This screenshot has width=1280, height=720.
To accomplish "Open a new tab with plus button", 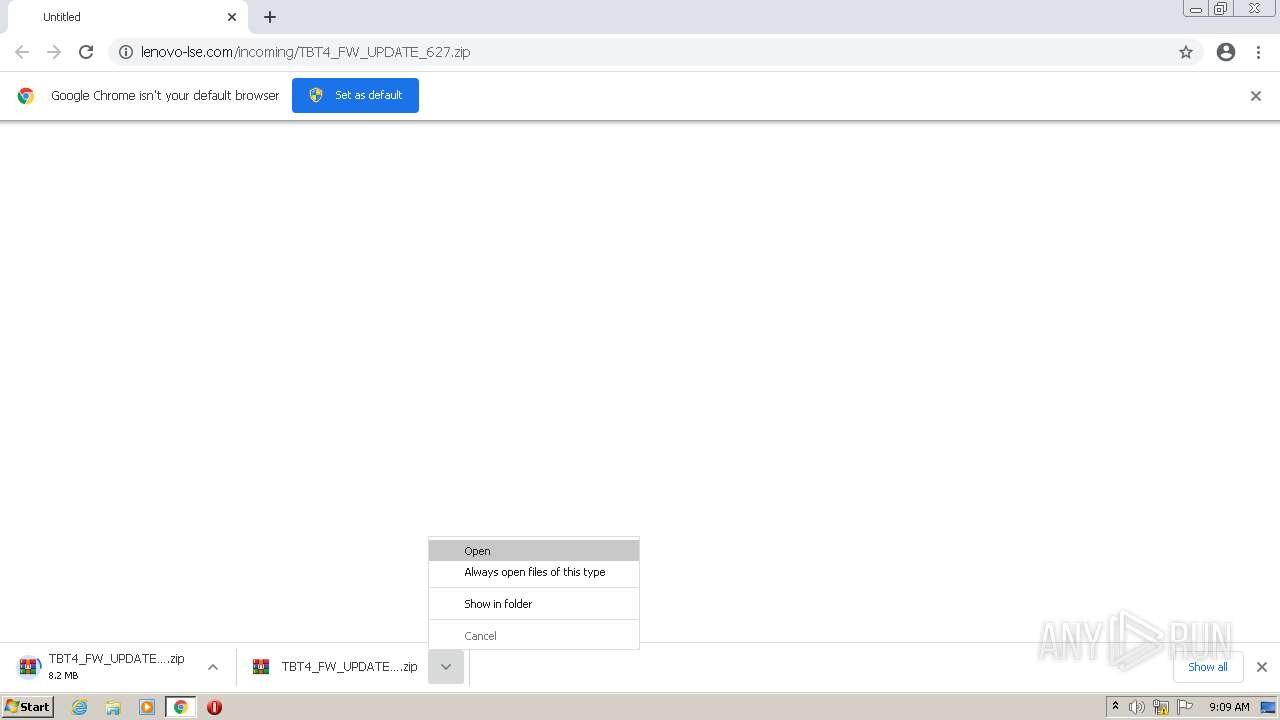I will coord(270,17).
